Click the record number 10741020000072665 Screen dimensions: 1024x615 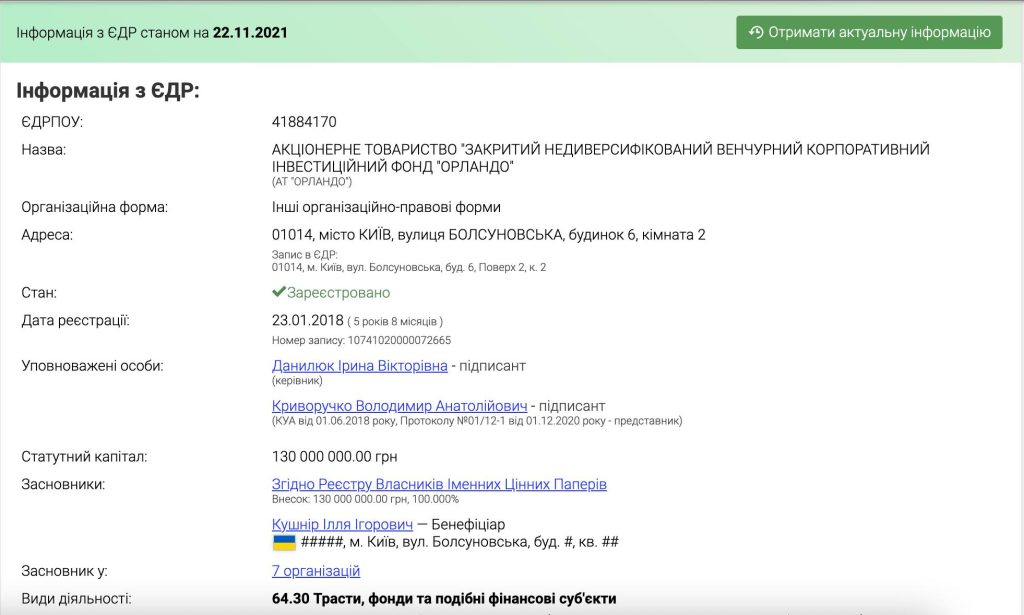point(394,340)
